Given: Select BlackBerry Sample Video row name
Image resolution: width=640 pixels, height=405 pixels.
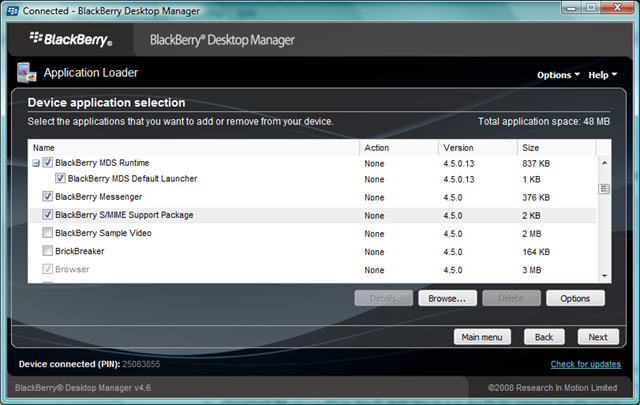Looking at the screenshot, I should [103, 233].
